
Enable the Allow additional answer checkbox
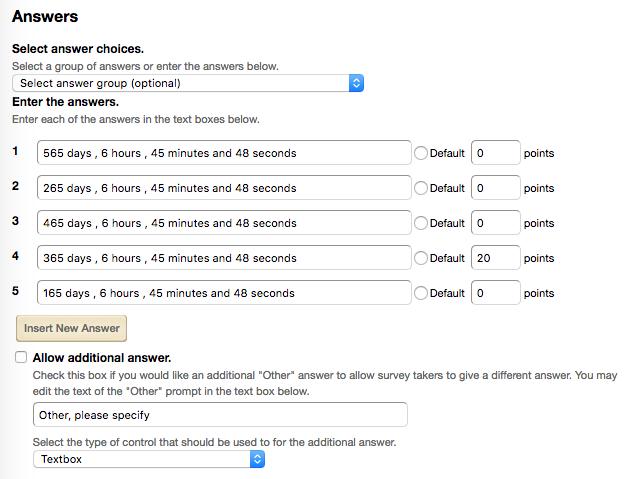[21, 357]
